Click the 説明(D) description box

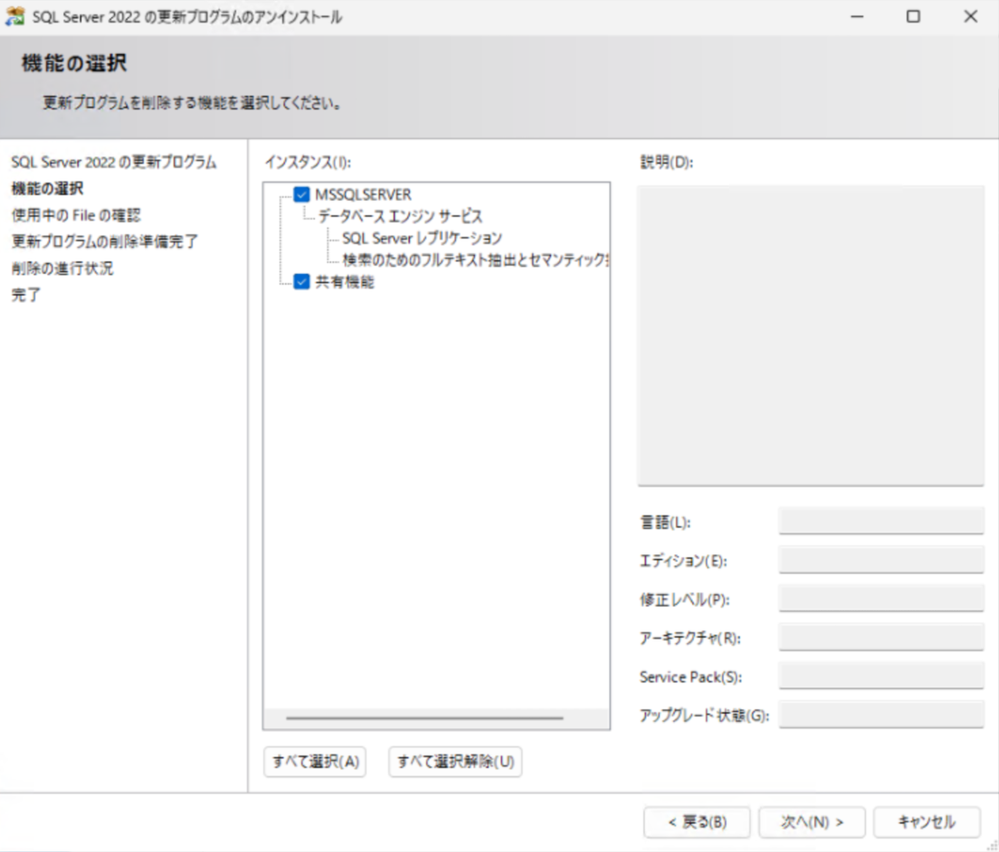[x=810, y=336]
